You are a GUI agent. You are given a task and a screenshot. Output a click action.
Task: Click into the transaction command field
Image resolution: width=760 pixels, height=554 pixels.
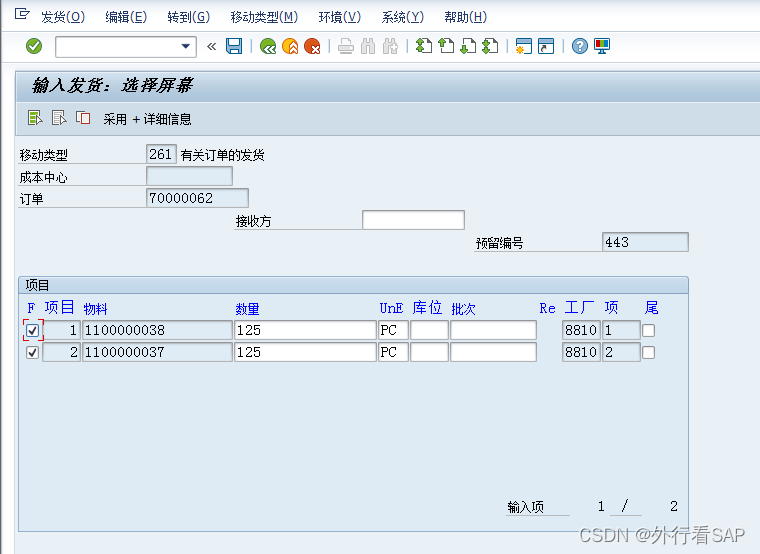point(118,47)
